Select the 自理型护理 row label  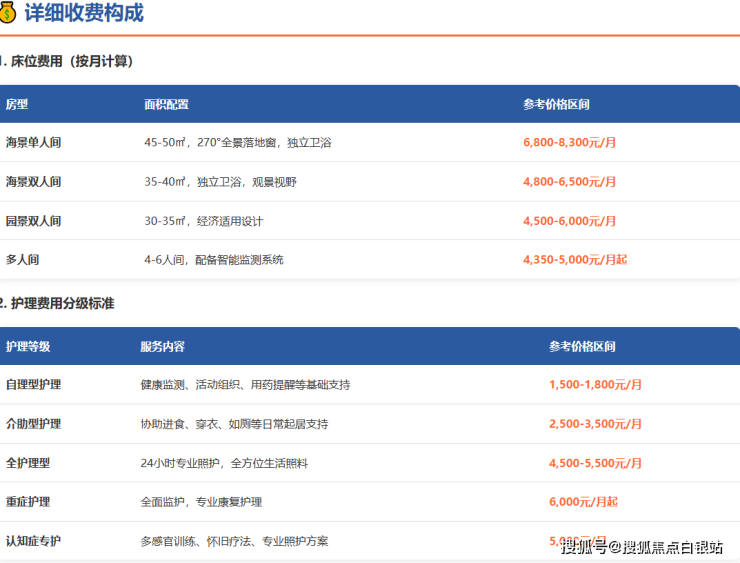click(x=33, y=384)
